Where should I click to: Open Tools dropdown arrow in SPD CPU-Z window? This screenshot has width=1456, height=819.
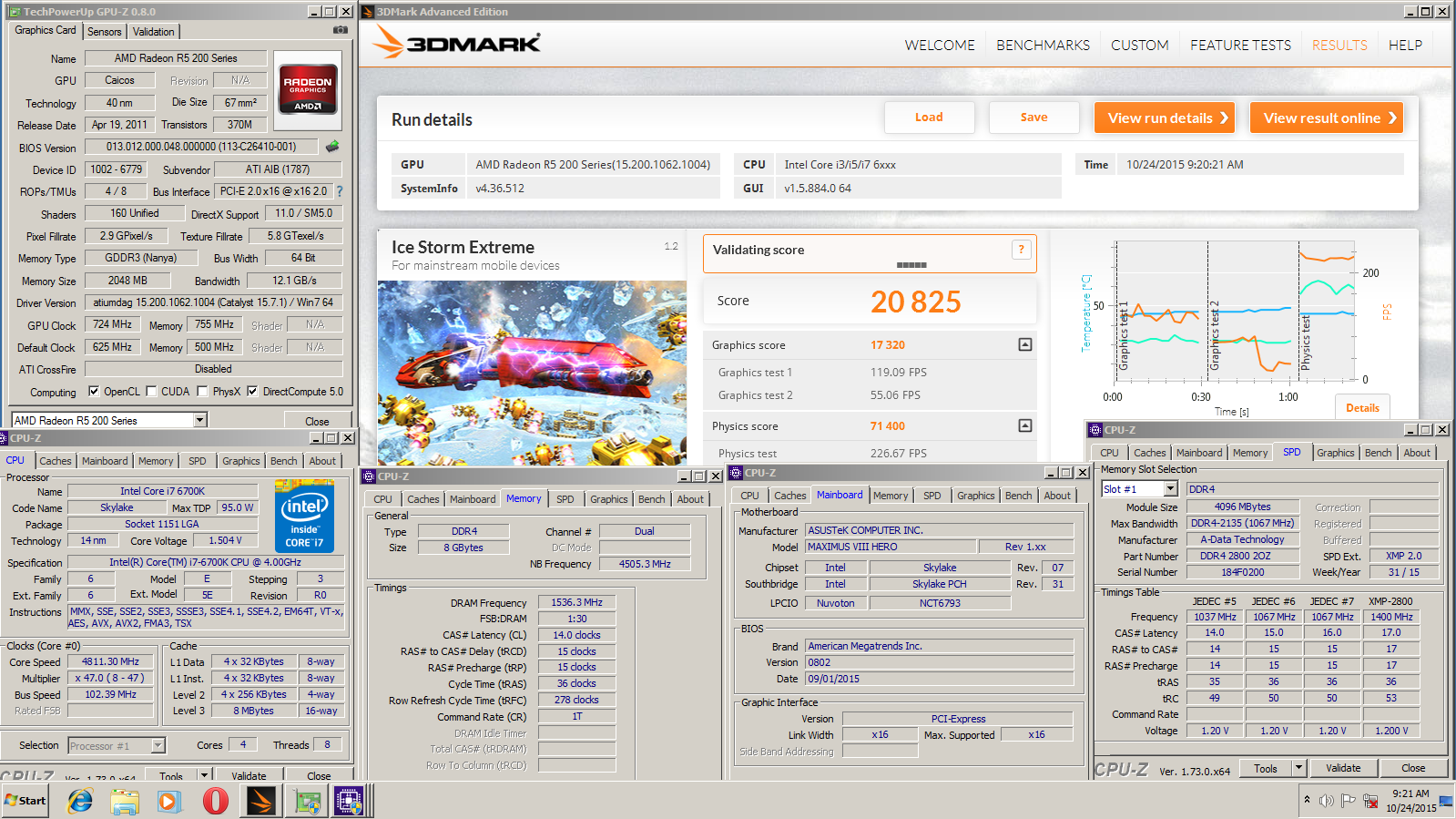(1299, 768)
